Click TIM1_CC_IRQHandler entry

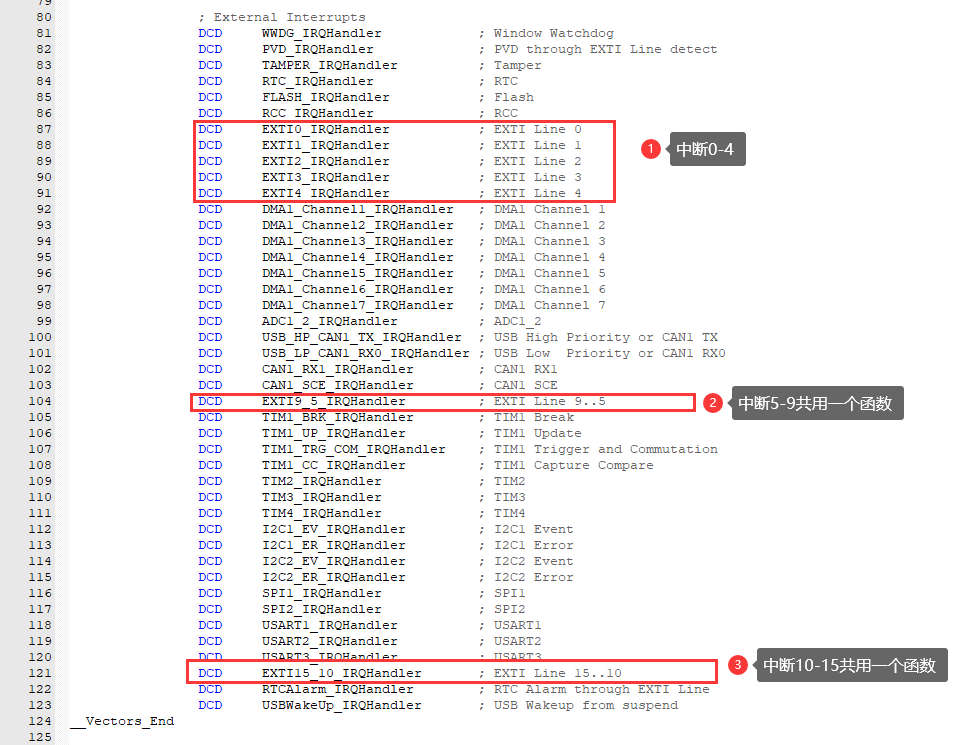click(333, 466)
